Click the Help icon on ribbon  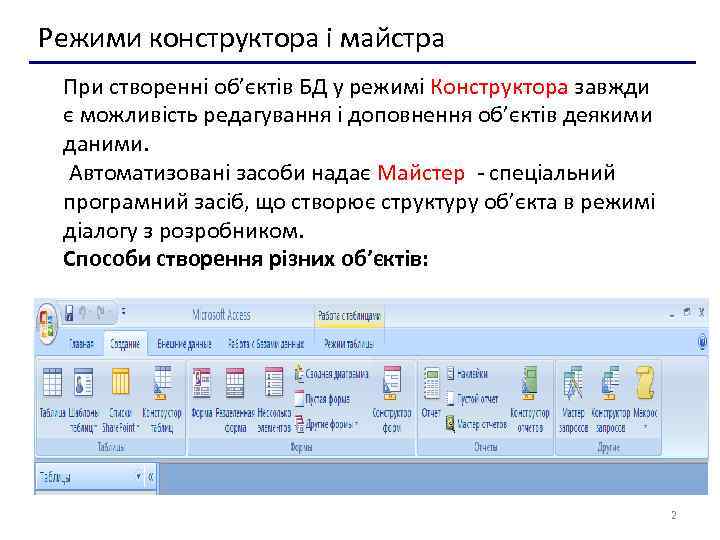(x=701, y=343)
